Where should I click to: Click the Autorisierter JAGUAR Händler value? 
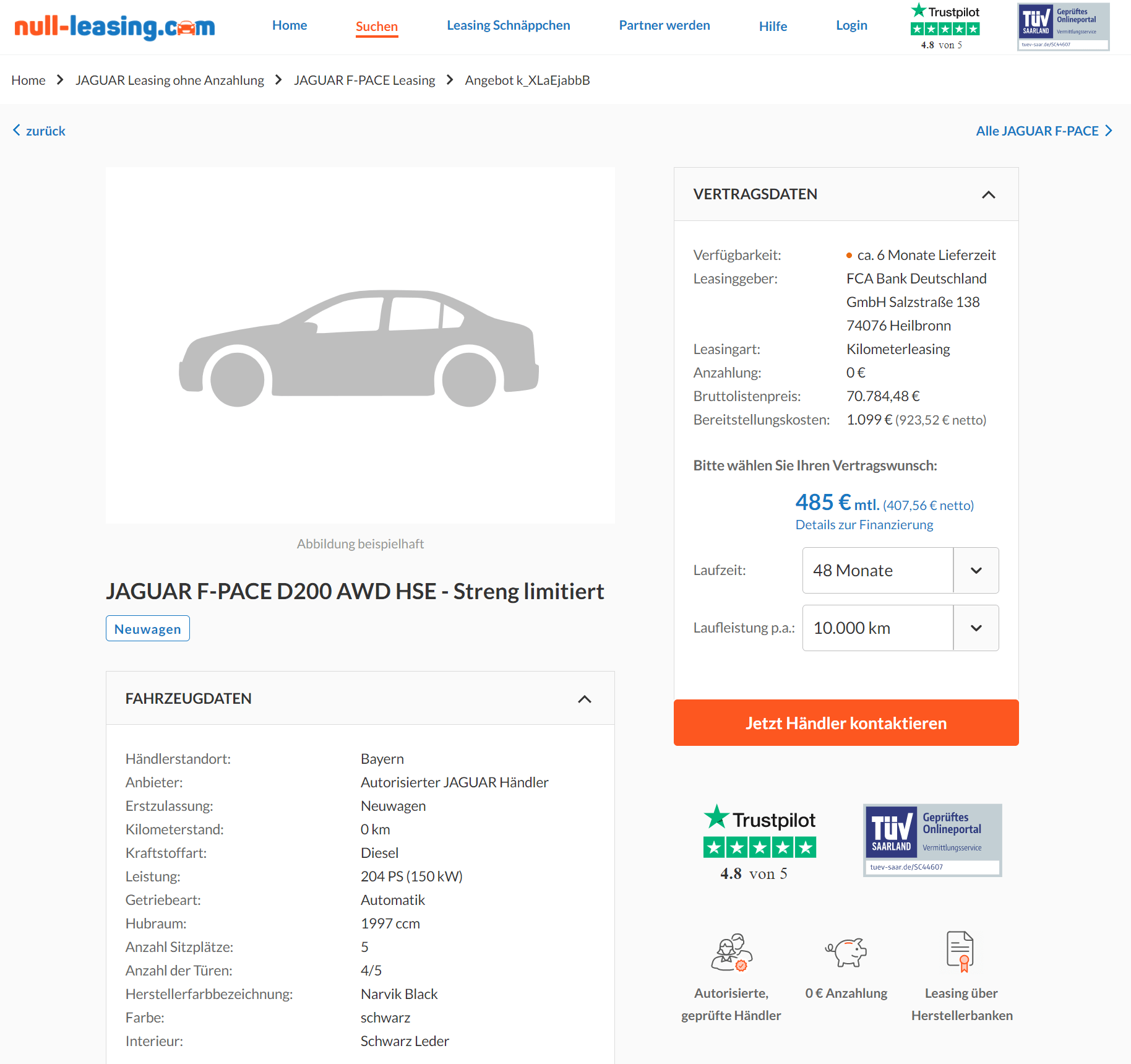pyautogui.click(x=454, y=782)
